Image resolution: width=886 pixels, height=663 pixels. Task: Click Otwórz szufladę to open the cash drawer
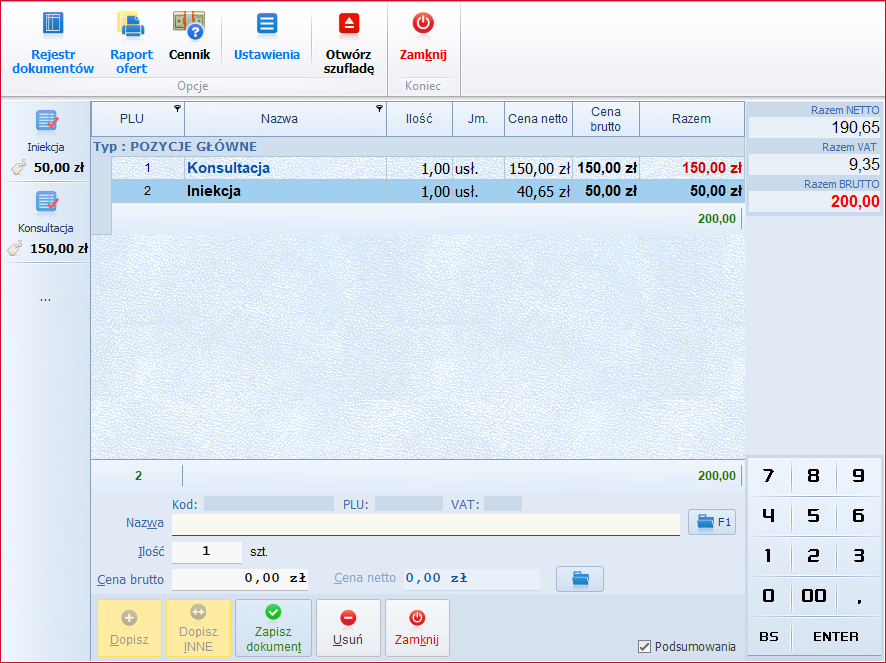pos(348,40)
